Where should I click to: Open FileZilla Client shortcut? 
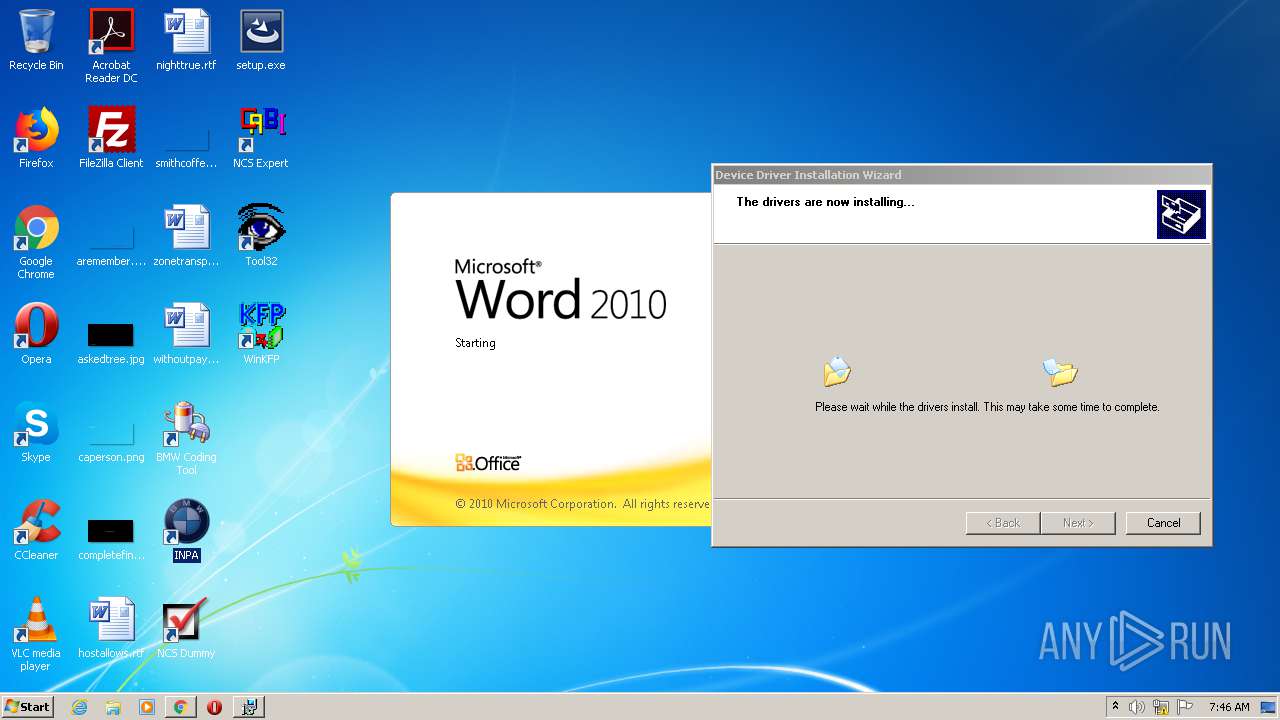pos(111,138)
